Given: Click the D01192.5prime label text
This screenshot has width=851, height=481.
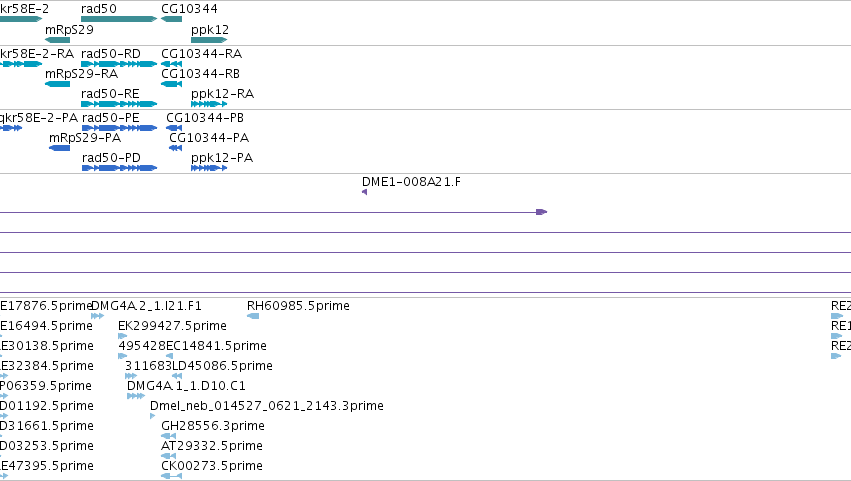Looking at the screenshot, I should (x=47, y=406).
